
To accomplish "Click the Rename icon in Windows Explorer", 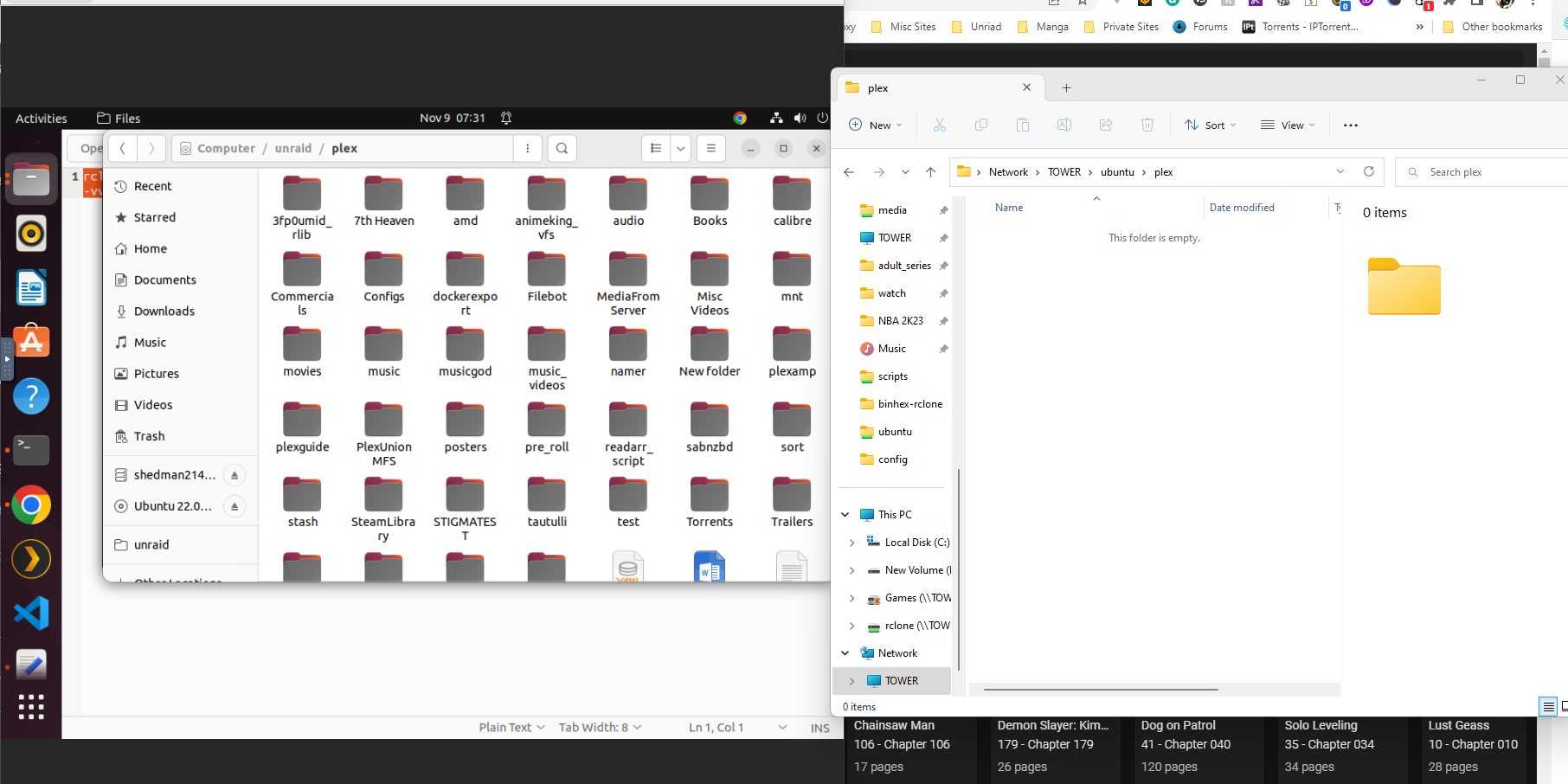I will [1064, 125].
